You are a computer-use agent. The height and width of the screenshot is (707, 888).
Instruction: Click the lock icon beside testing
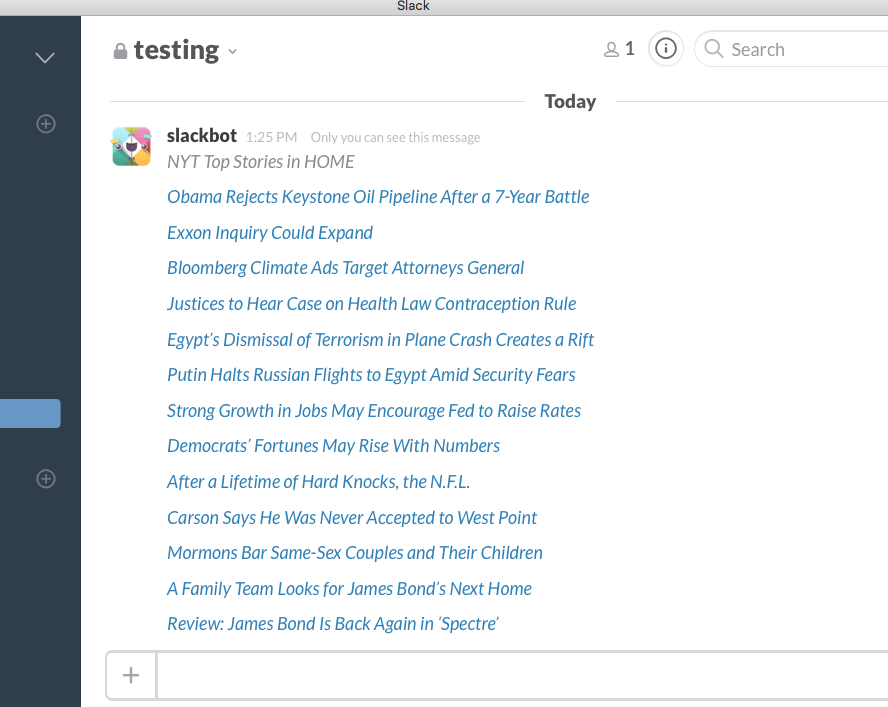[x=120, y=50]
